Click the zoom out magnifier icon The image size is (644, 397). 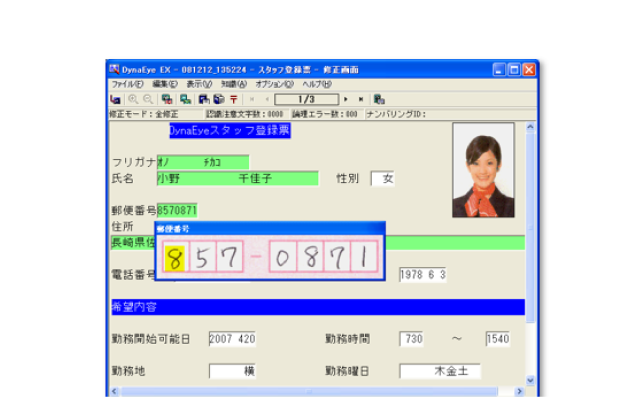(x=148, y=99)
